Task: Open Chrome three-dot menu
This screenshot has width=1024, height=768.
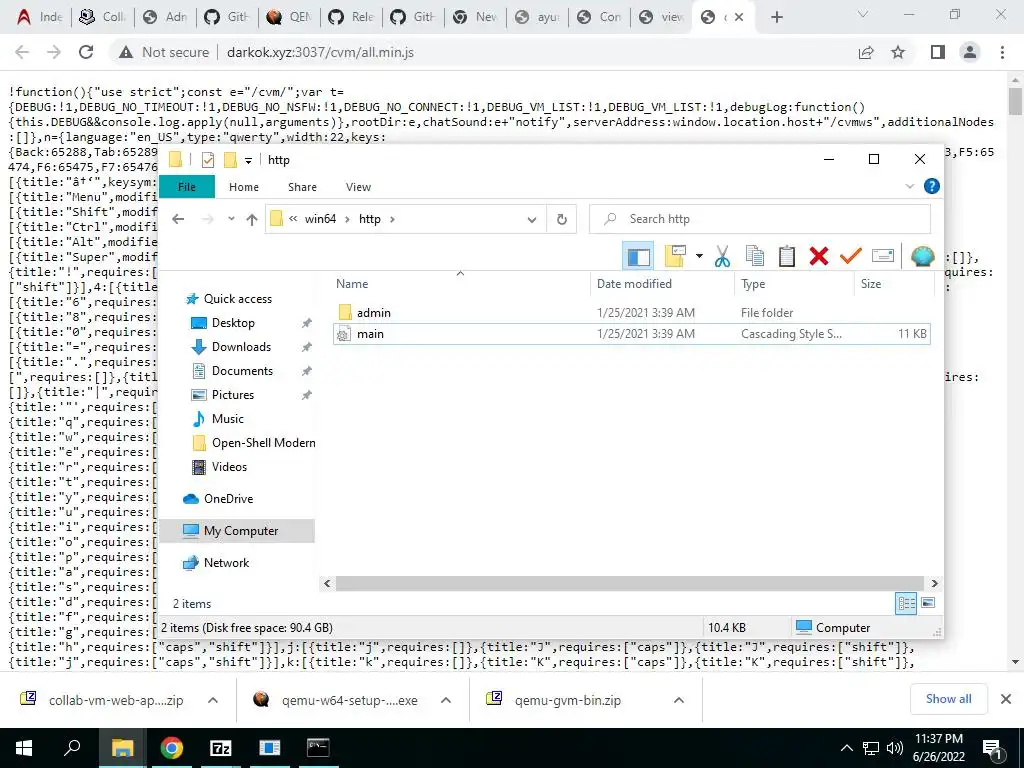Action: click(1002, 52)
